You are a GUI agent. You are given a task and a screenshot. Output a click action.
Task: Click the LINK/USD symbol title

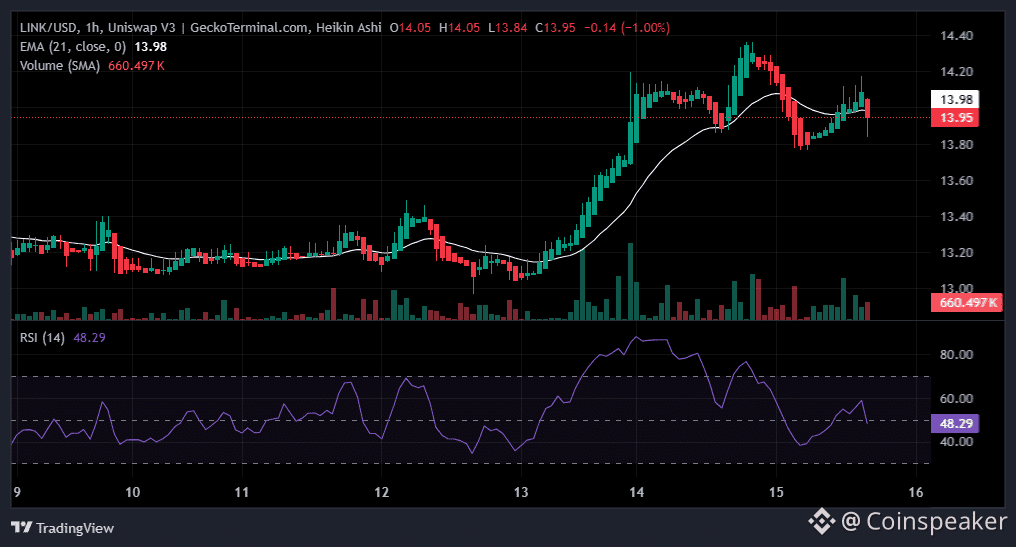tap(50, 27)
